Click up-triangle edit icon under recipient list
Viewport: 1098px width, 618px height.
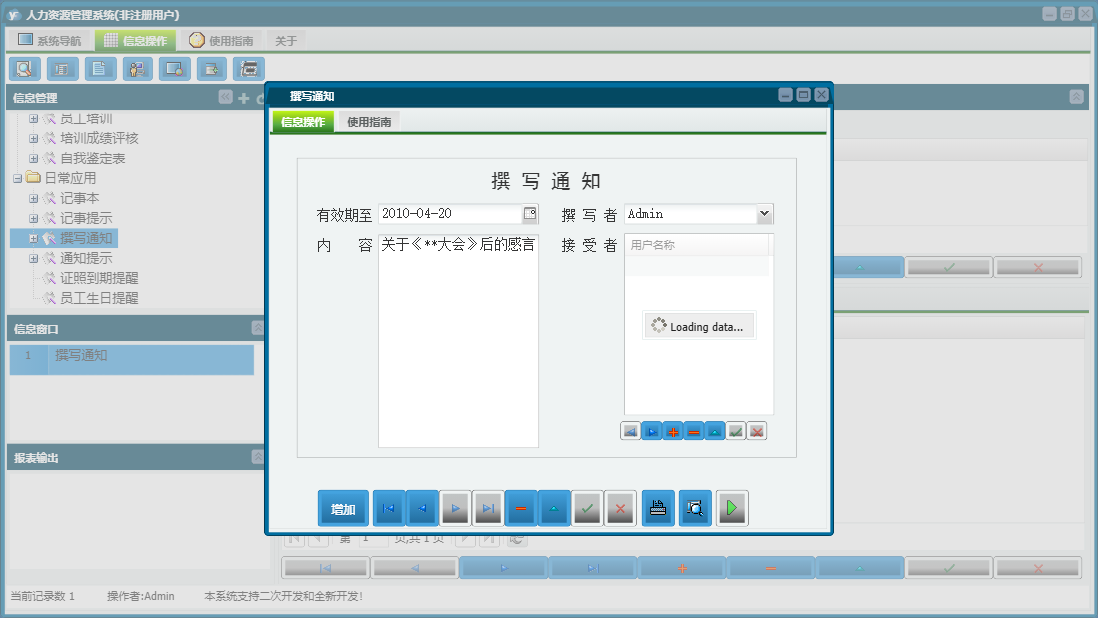point(715,431)
